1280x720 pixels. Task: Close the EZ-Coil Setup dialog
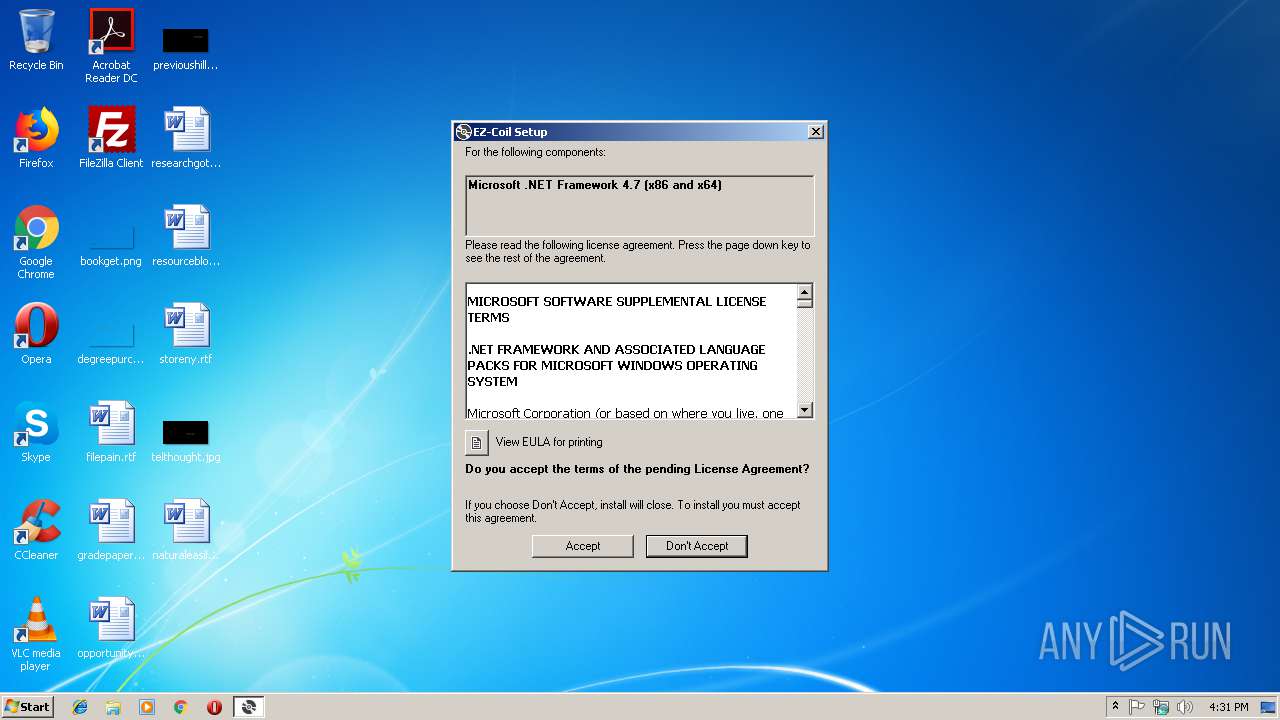coord(816,132)
